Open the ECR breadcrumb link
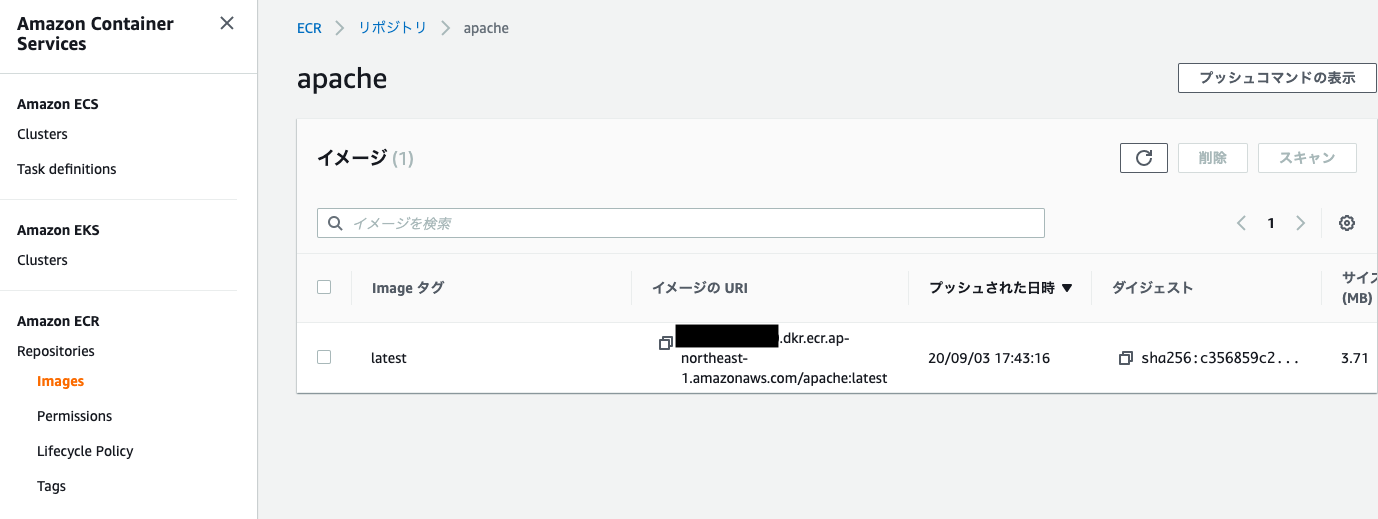 [309, 28]
